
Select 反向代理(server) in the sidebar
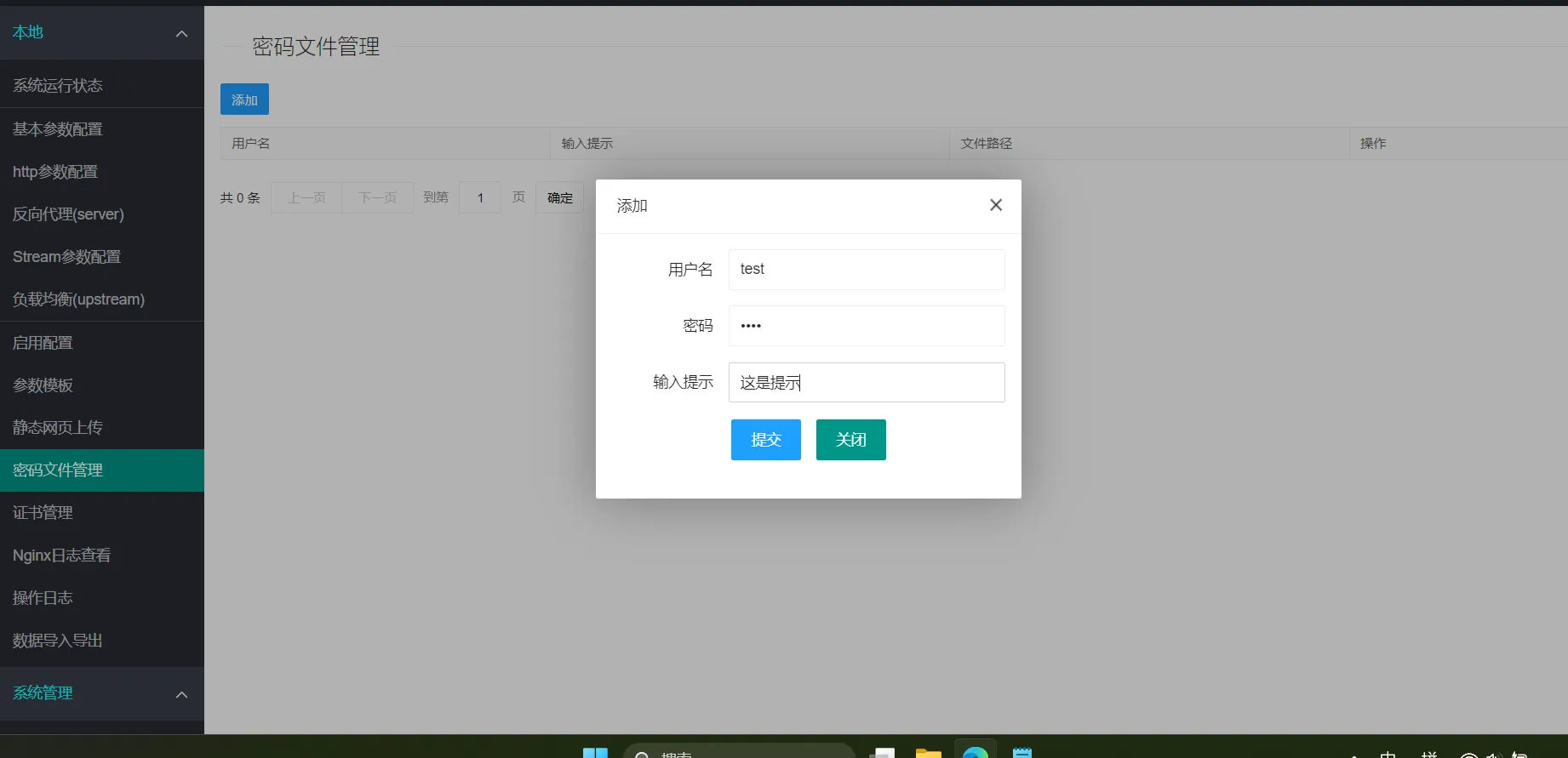102,214
